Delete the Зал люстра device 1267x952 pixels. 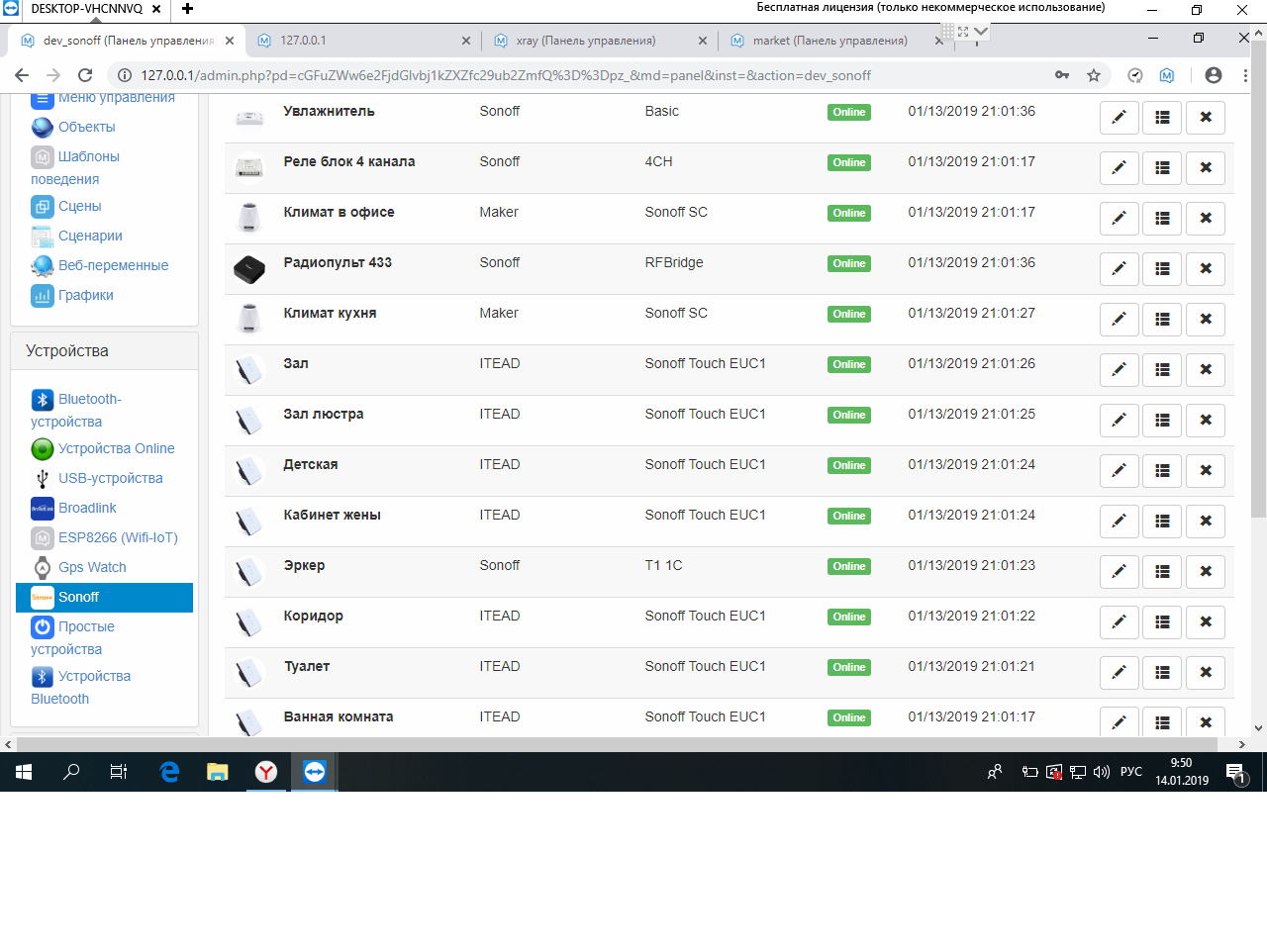[x=1206, y=421]
